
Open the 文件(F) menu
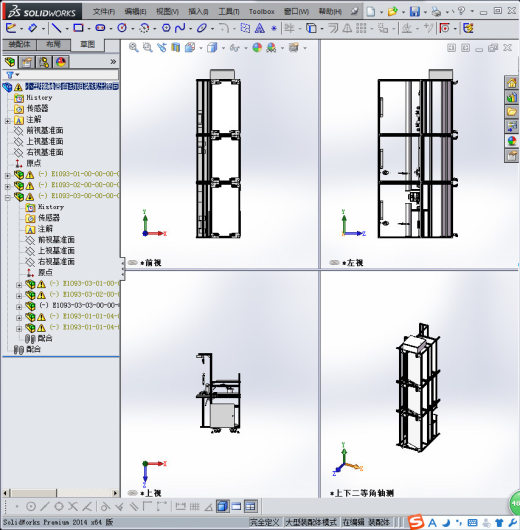[104, 11]
